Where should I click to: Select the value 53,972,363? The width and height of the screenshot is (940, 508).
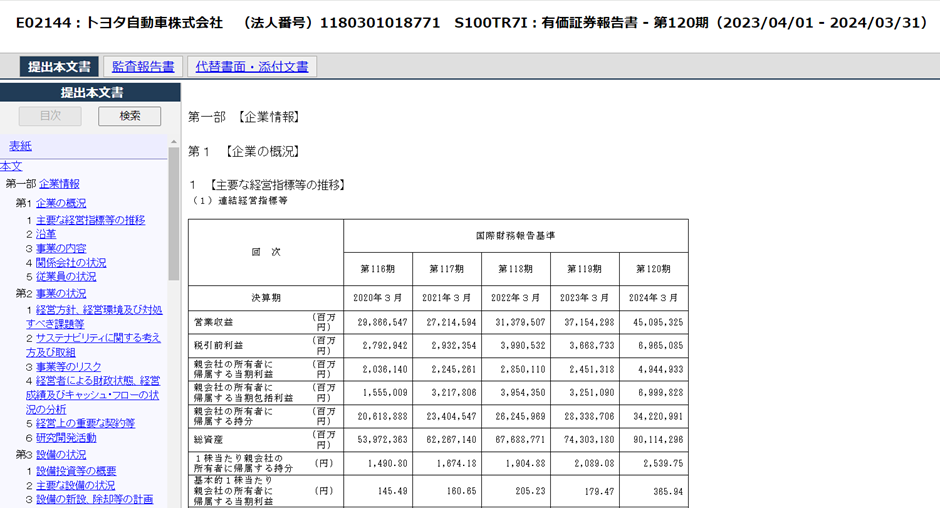click(x=382, y=440)
